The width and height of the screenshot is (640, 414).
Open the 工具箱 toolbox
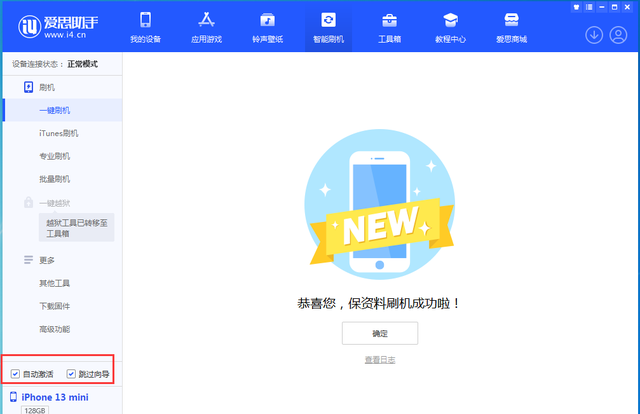(389, 27)
